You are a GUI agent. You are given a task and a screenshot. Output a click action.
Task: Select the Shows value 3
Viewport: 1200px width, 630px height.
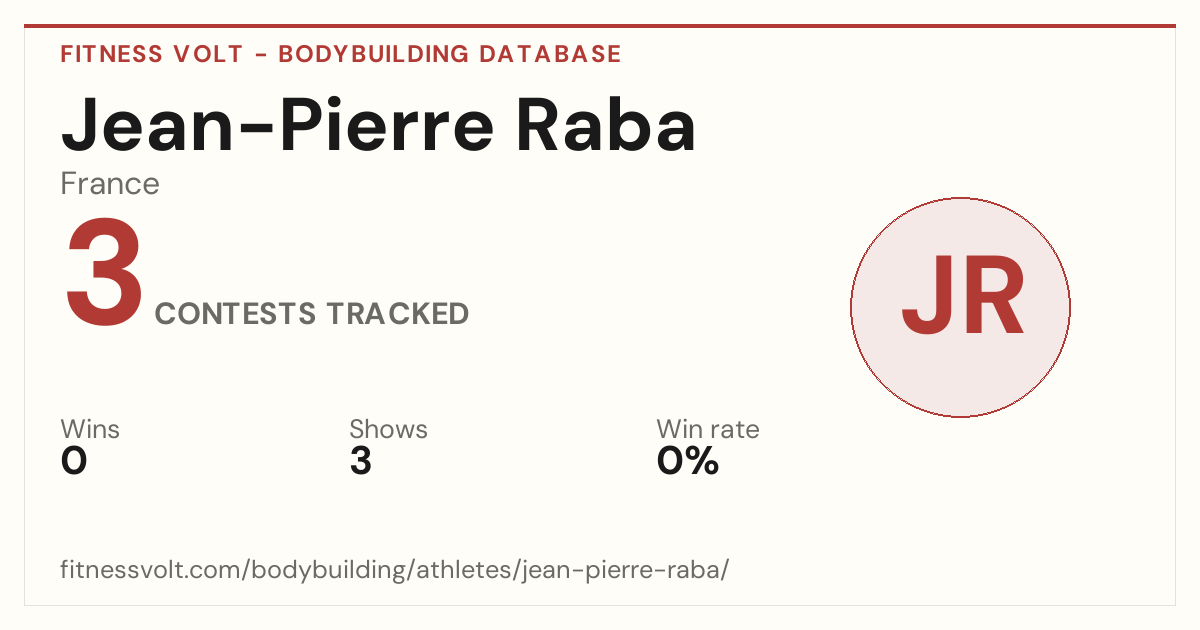pyautogui.click(x=361, y=462)
